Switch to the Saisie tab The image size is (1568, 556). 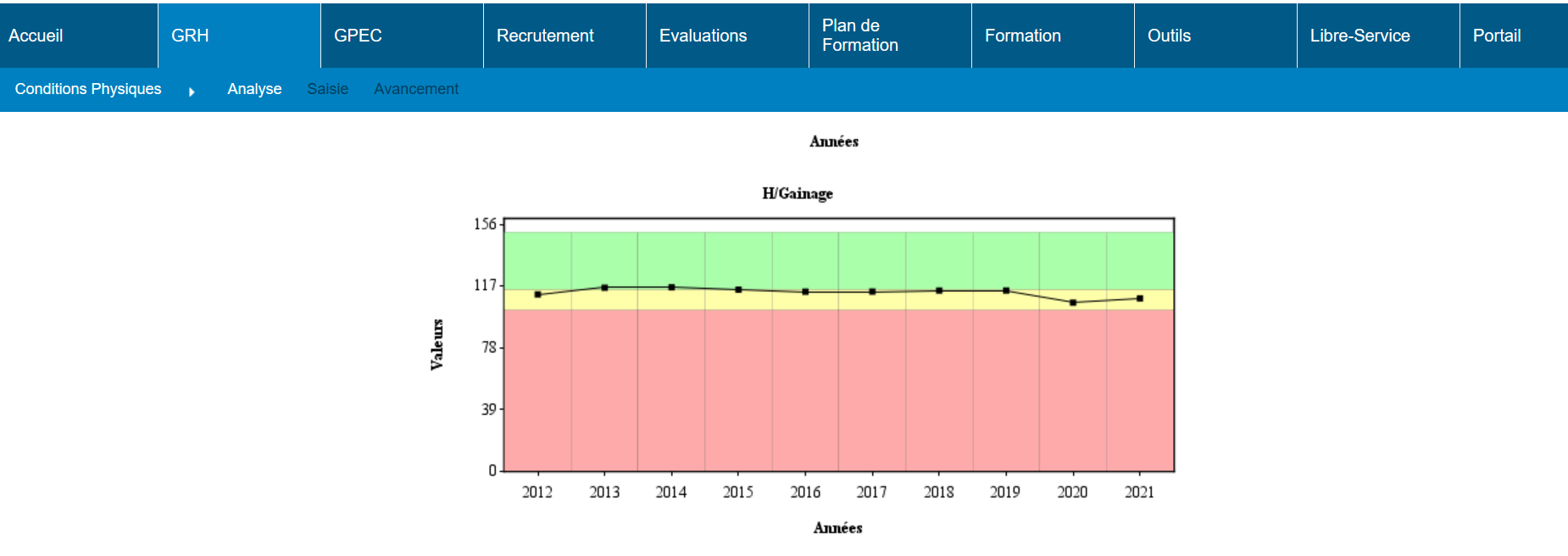pyautogui.click(x=327, y=89)
